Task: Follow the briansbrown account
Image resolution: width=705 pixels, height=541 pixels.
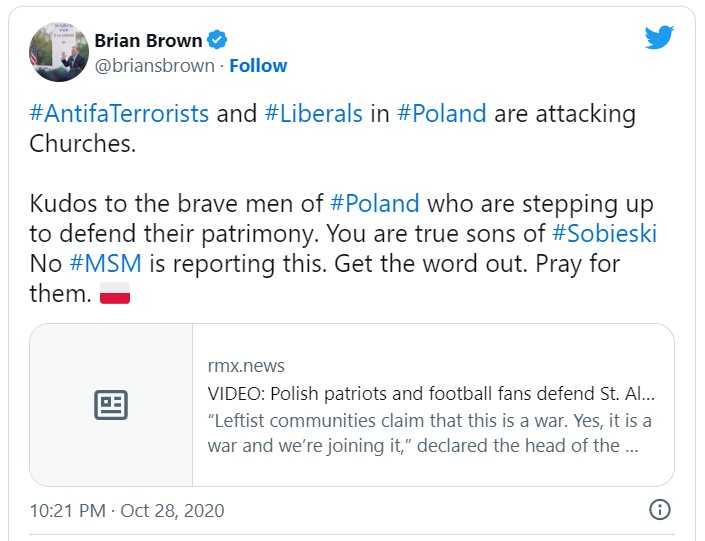Action: pyautogui.click(x=258, y=66)
